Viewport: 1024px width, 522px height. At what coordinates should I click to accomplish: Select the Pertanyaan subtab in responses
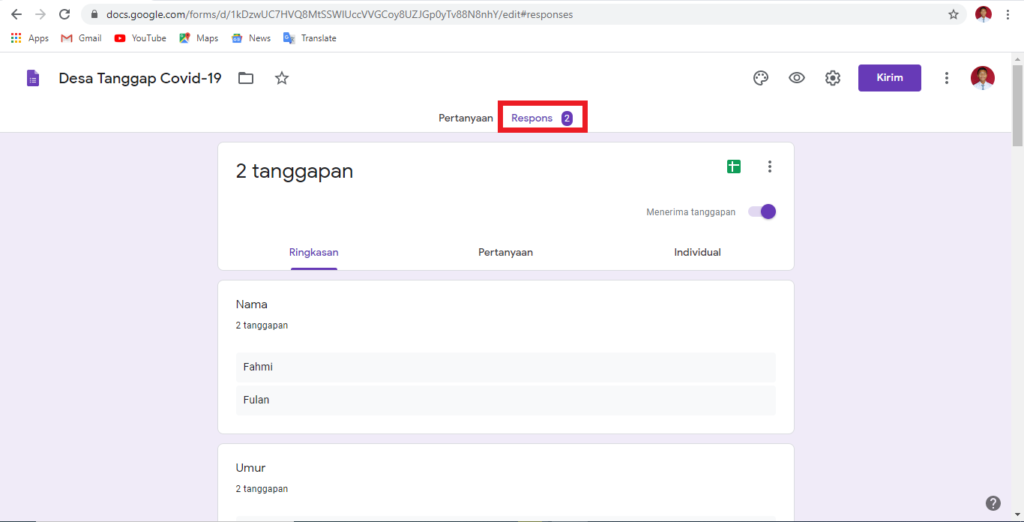(x=505, y=252)
